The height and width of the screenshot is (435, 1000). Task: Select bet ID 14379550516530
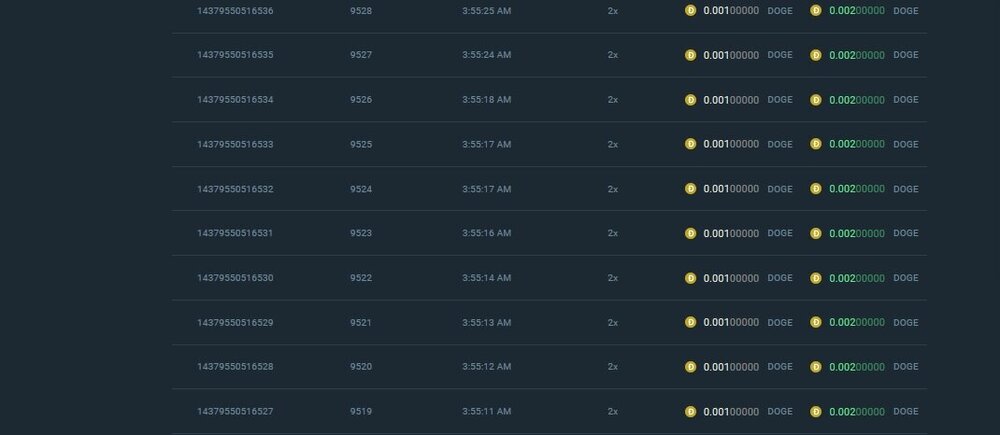(x=235, y=278)
